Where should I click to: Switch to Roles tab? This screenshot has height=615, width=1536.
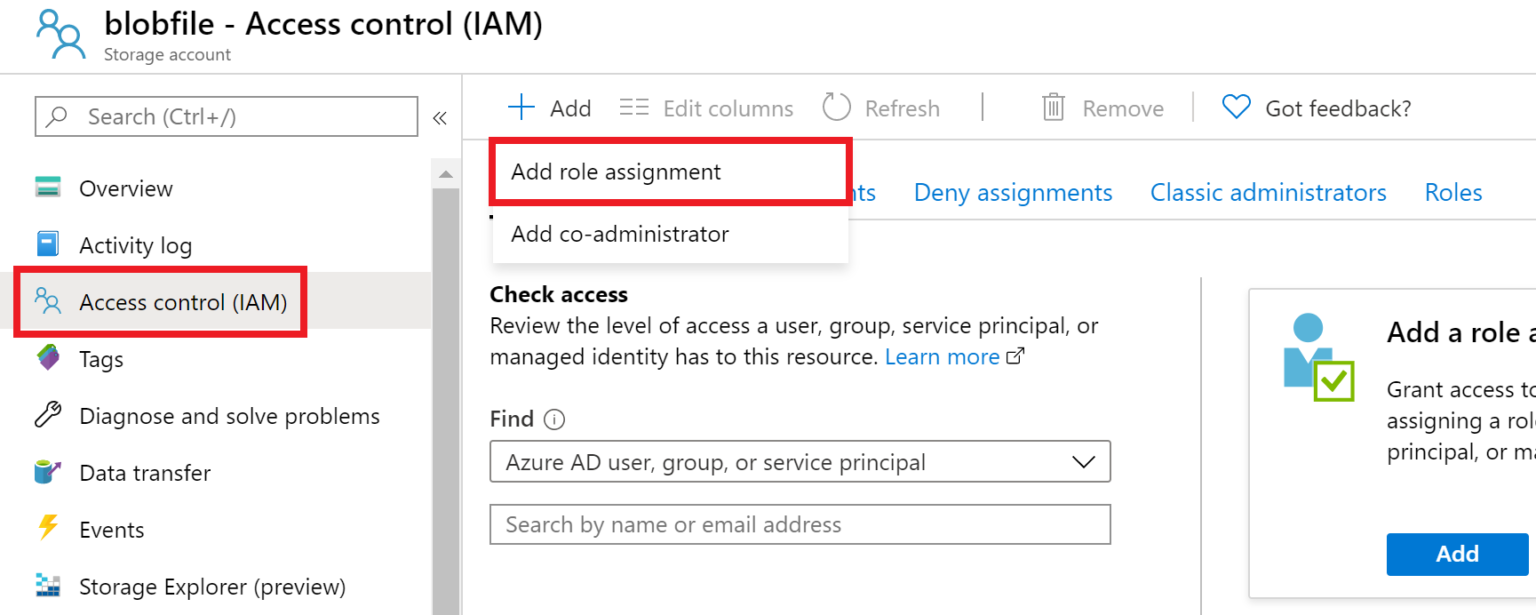[x=1453, y=192]
